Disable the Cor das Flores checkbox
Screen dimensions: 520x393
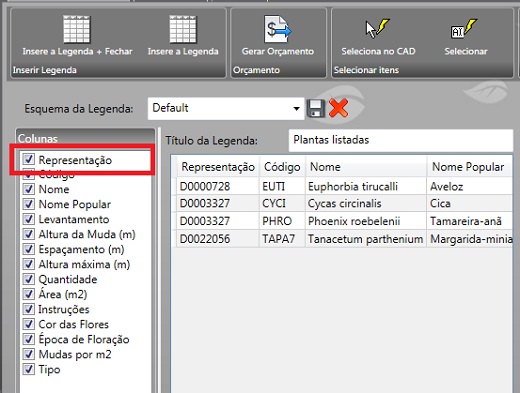pos(29,324)
